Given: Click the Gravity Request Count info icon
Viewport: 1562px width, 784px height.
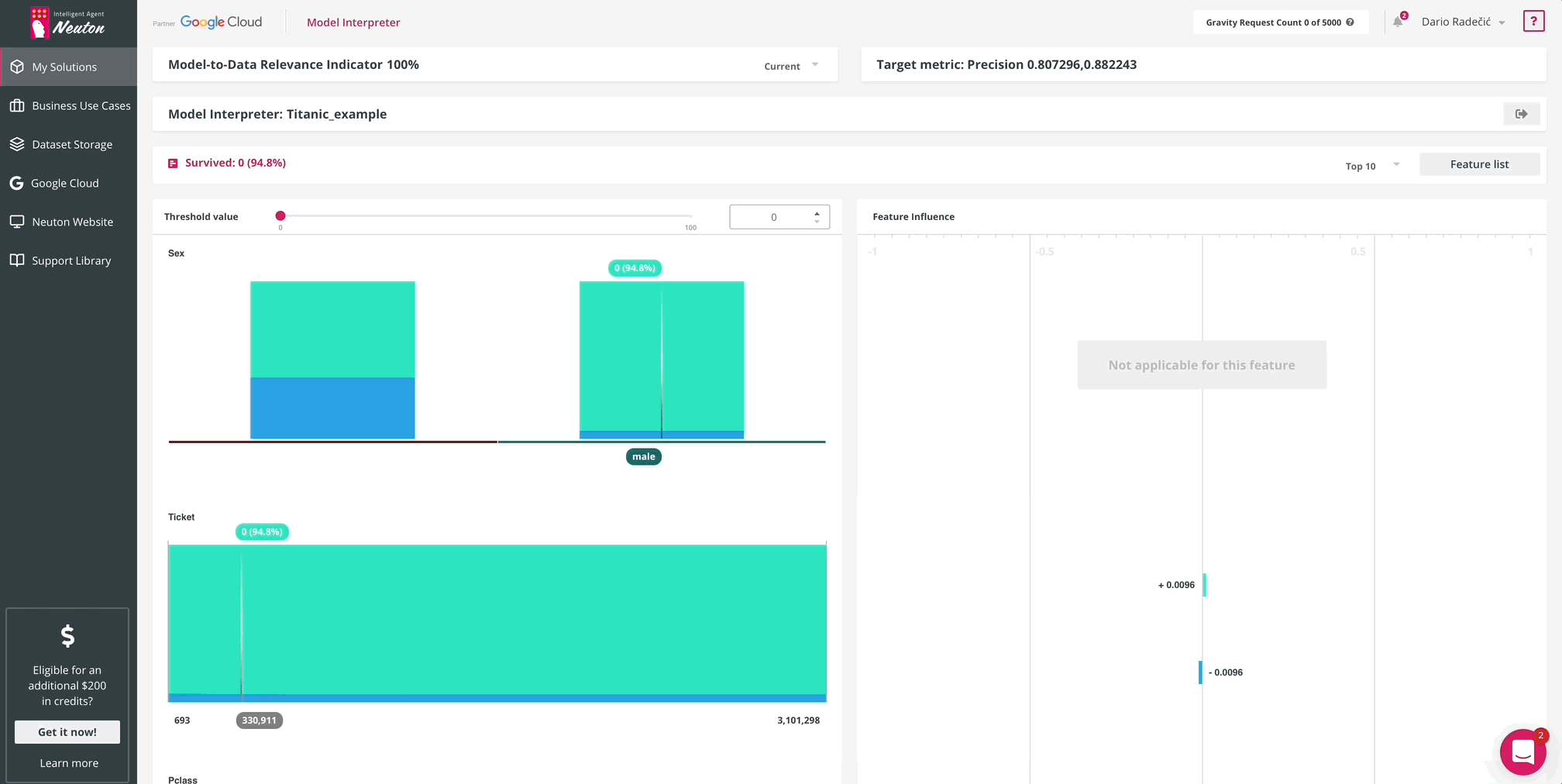Looking at the screenshot, I should point(1350,22).
